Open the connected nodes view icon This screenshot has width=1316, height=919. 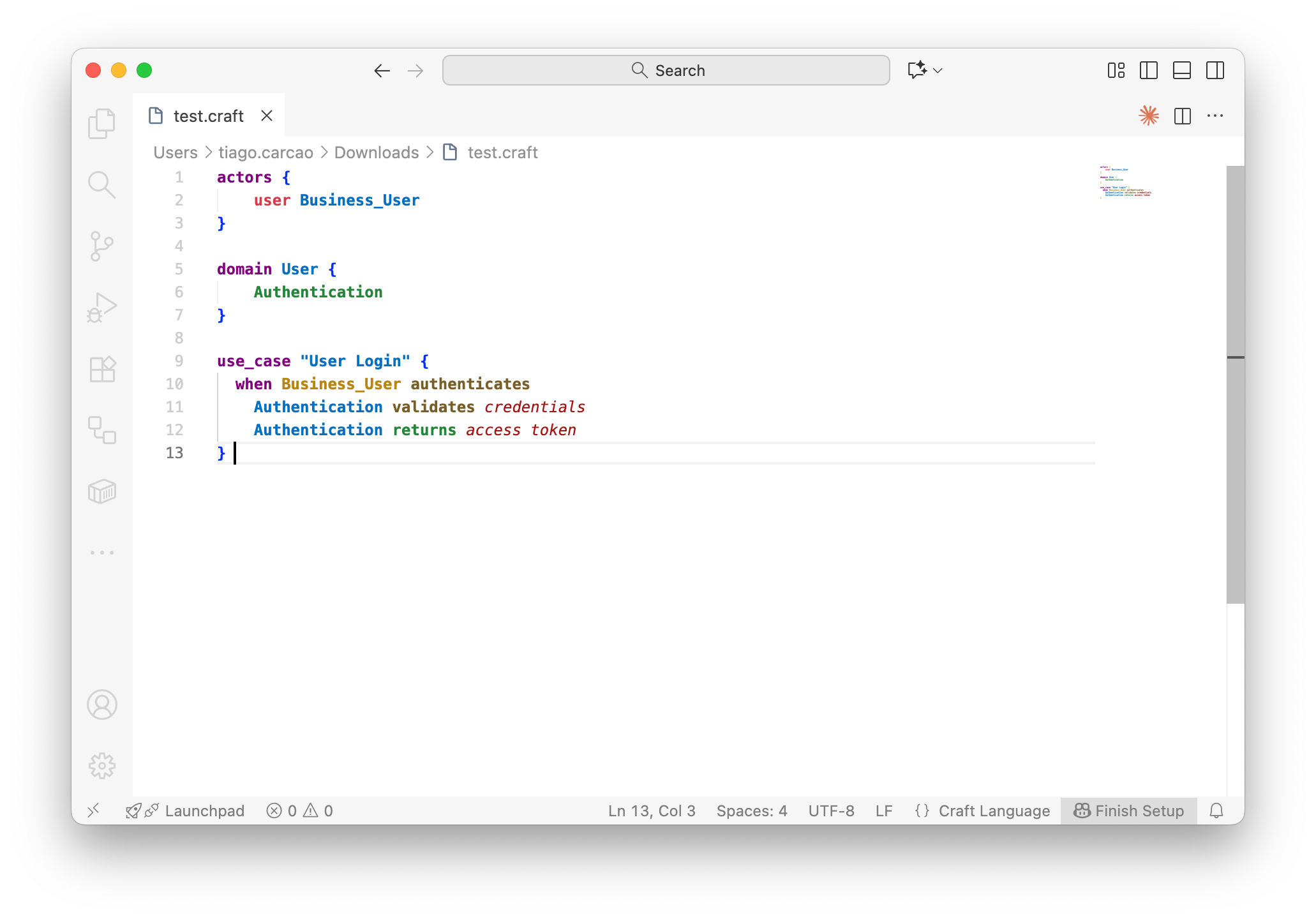102,430
